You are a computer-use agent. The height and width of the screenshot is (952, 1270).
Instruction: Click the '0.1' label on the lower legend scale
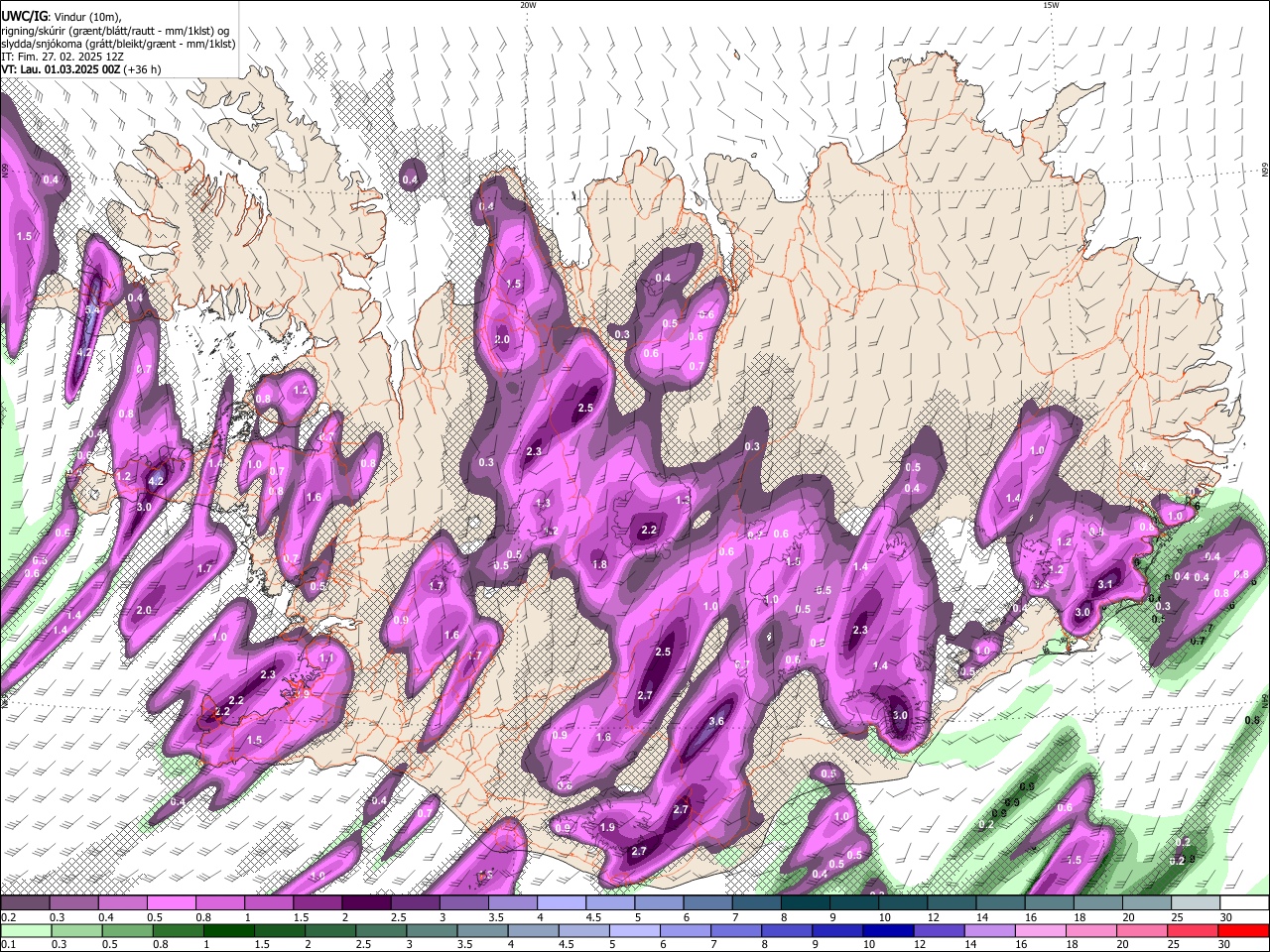[x=8, y=945]
